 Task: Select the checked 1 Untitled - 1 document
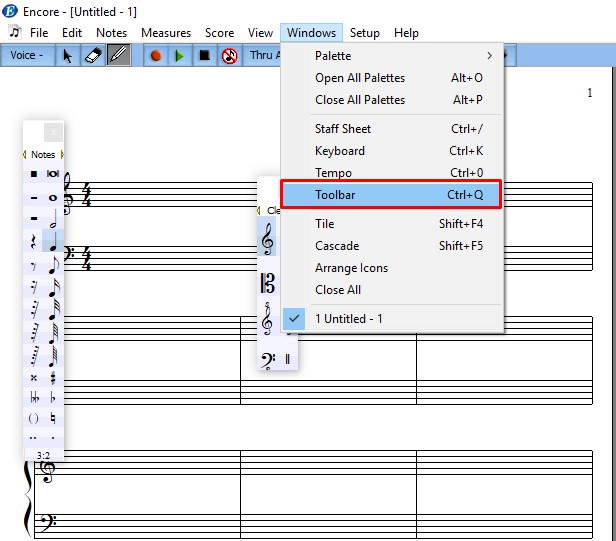[392, 319]
